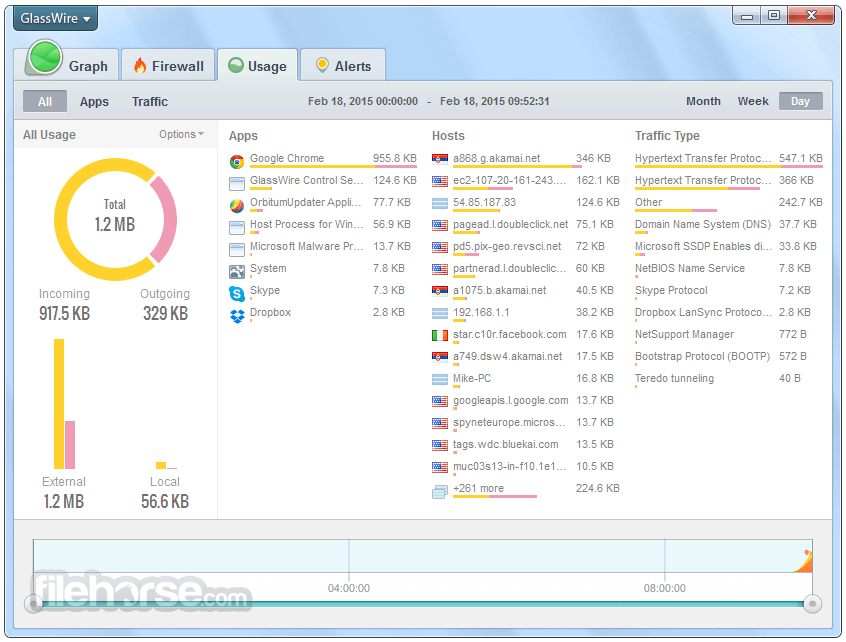Select the All usage filter
The width and height of the screenshot is (846, 642).
45,101
